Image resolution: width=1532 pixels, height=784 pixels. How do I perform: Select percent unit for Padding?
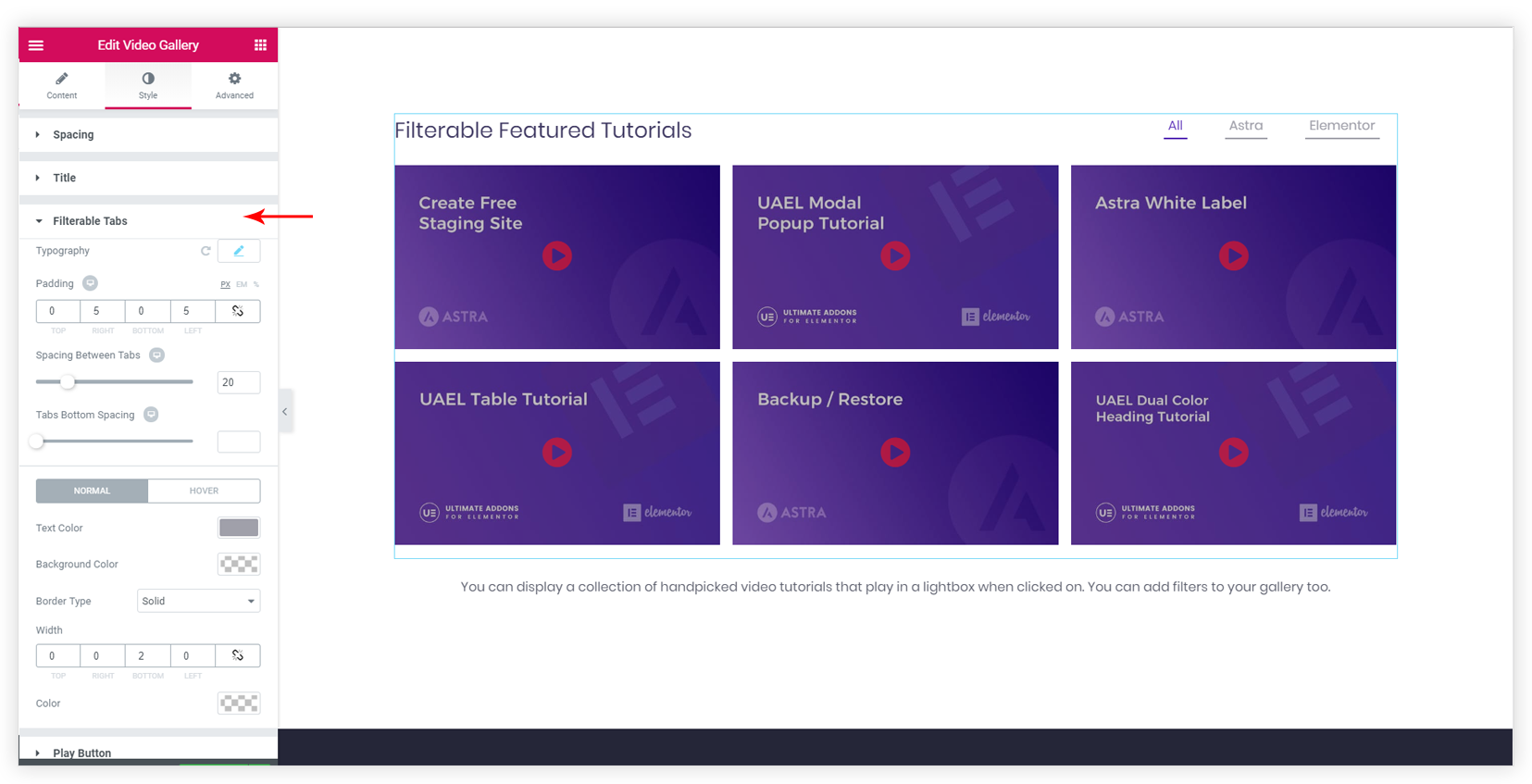pyautogui.click(x=256, y=284)
